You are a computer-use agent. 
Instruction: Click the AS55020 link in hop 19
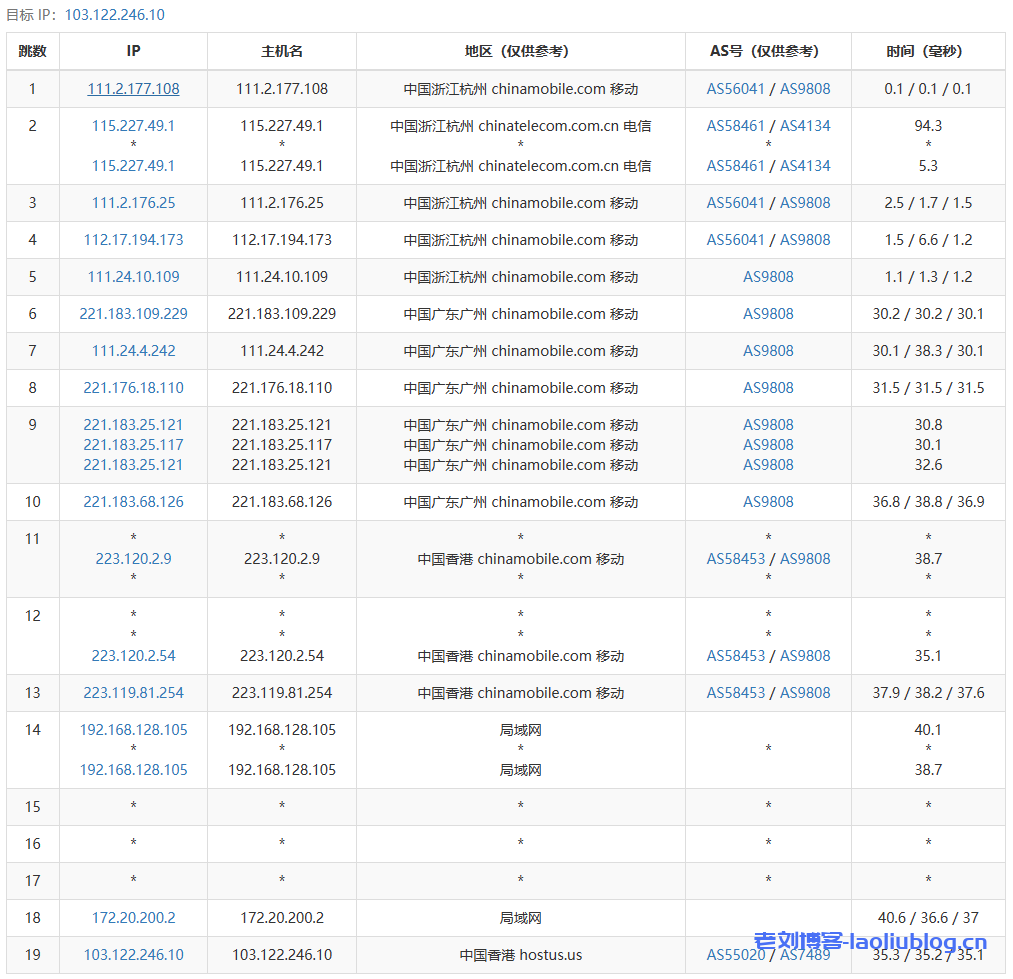click(735, 955)
